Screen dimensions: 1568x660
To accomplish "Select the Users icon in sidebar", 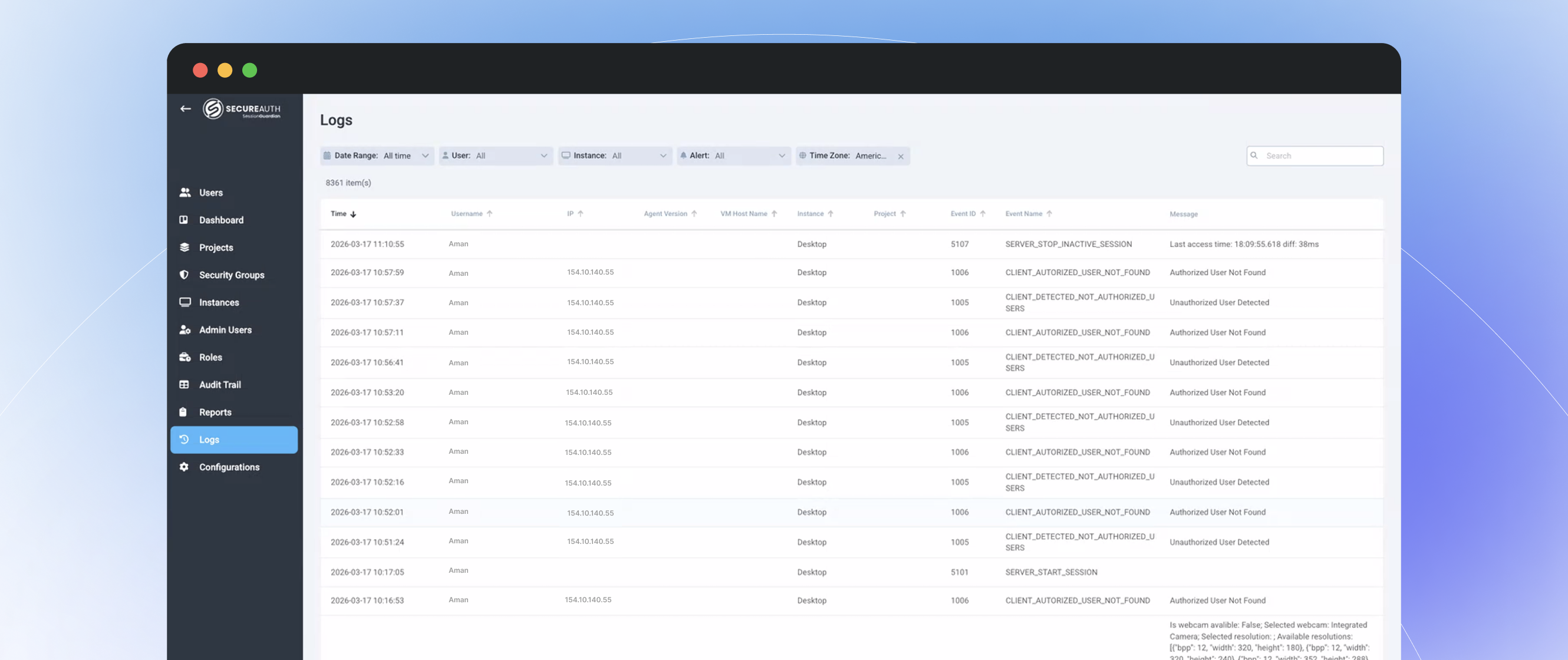I will 185,192.
